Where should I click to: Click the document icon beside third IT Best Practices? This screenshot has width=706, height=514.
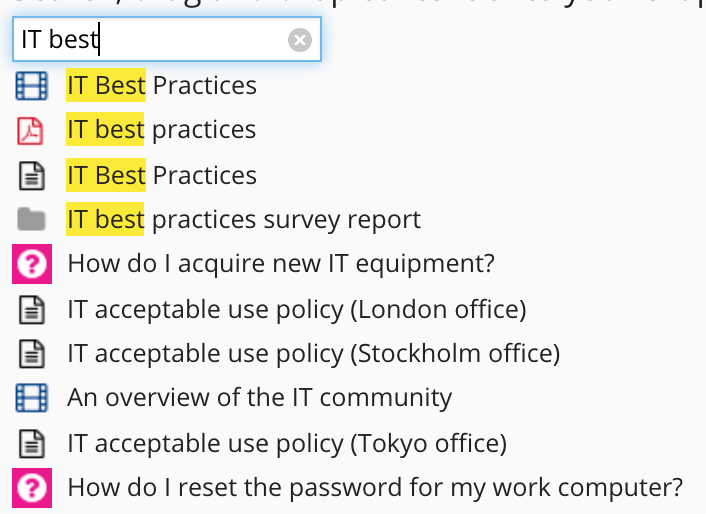(x=32, y=176)
